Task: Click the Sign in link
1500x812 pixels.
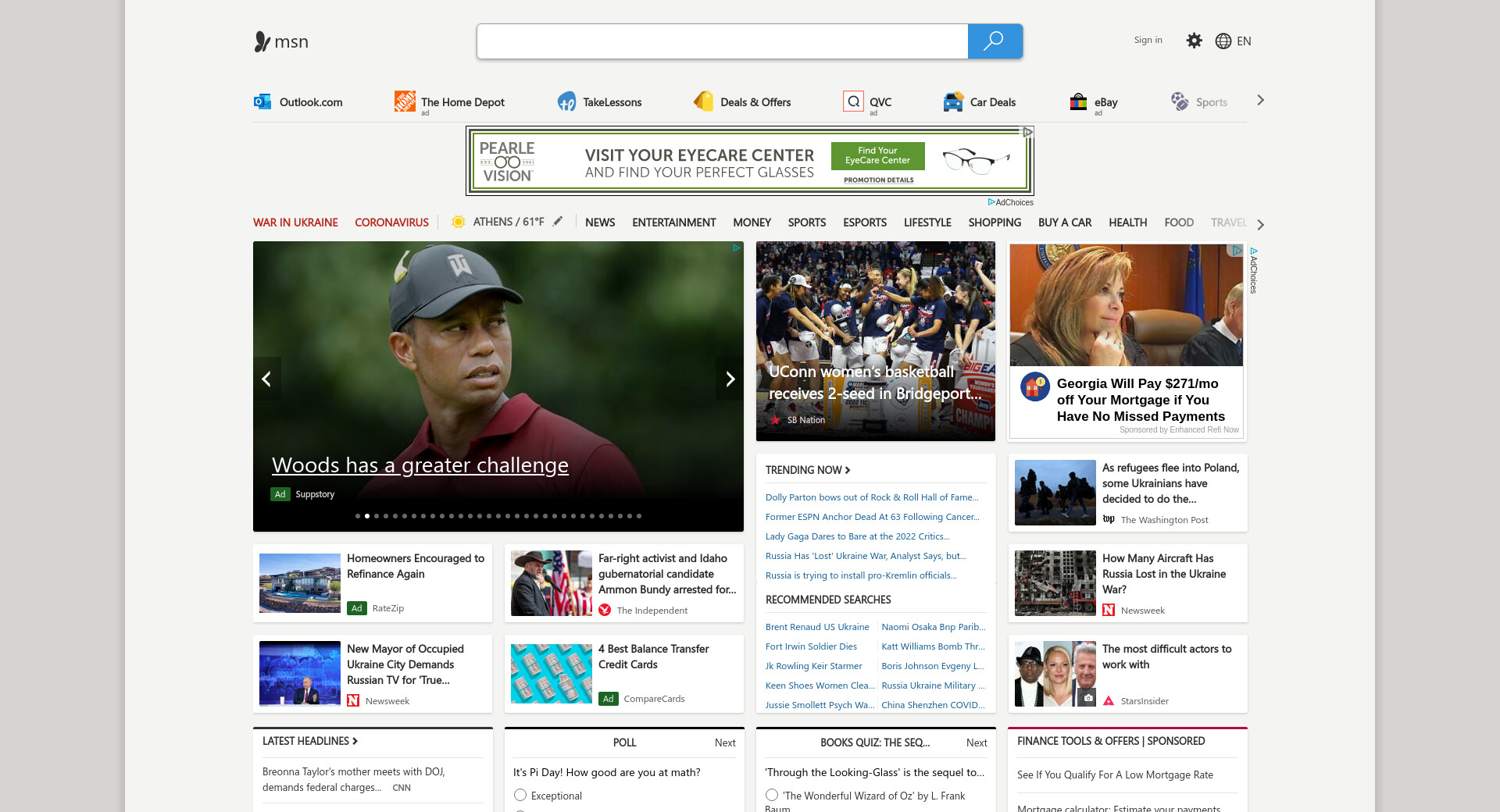Action: pyautogui.click(x=1148, y=40)
